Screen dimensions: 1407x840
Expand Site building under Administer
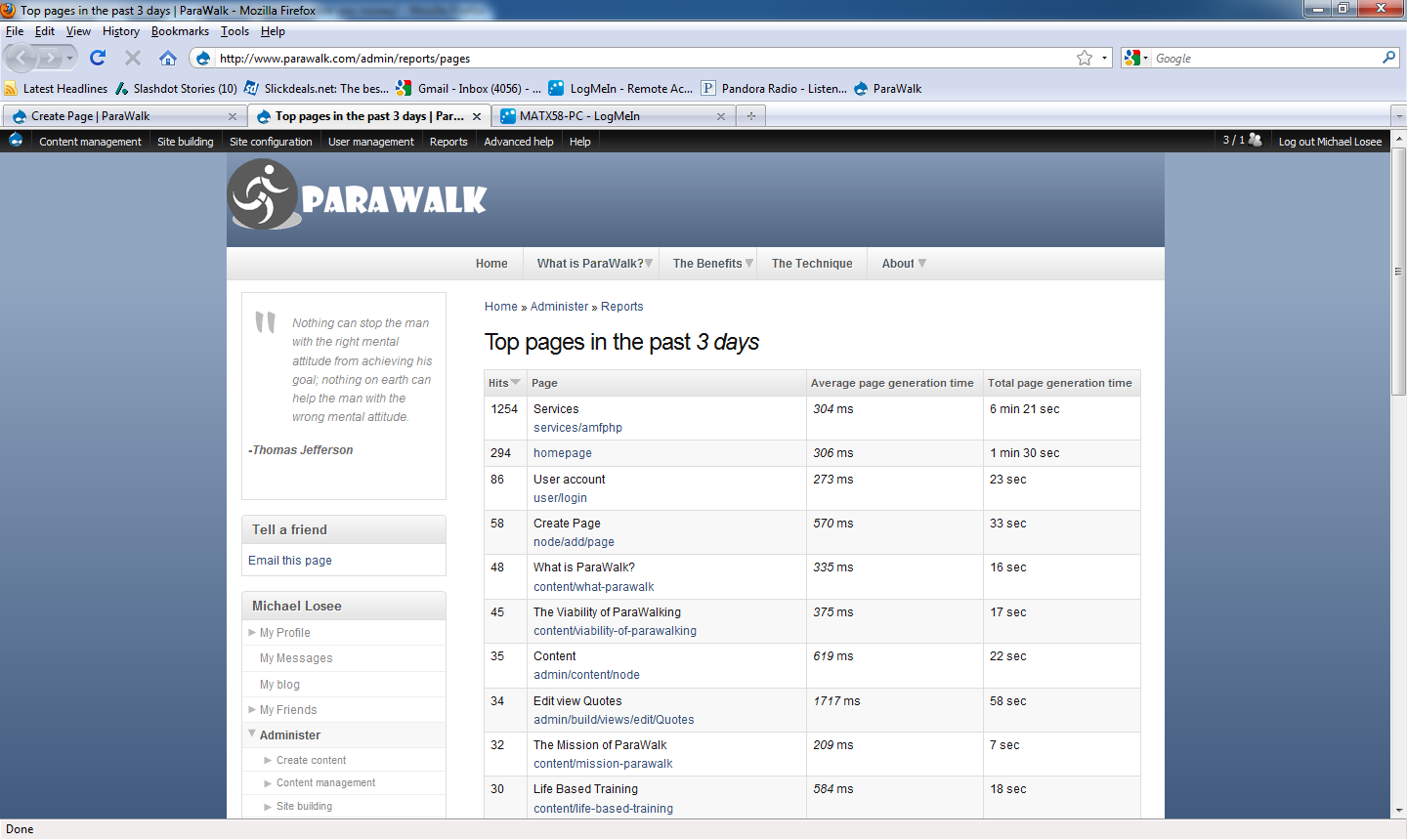point(267,806)
